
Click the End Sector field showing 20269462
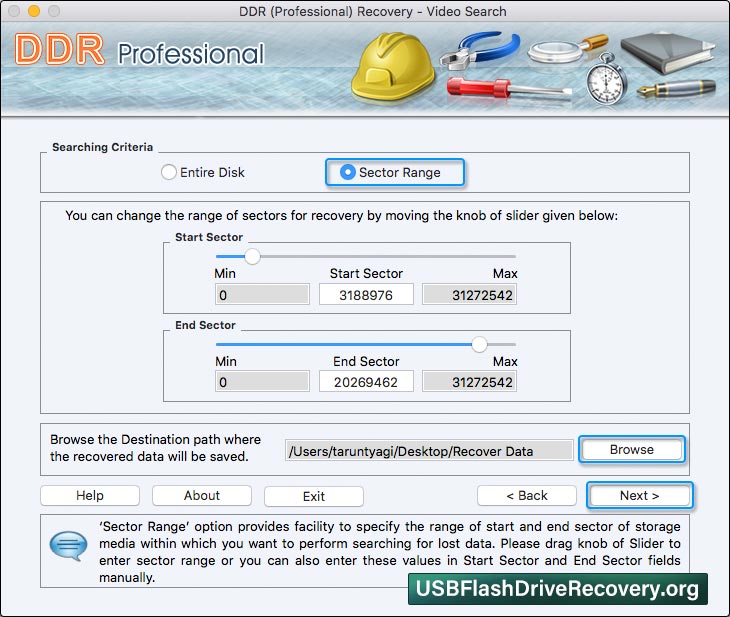366,382
